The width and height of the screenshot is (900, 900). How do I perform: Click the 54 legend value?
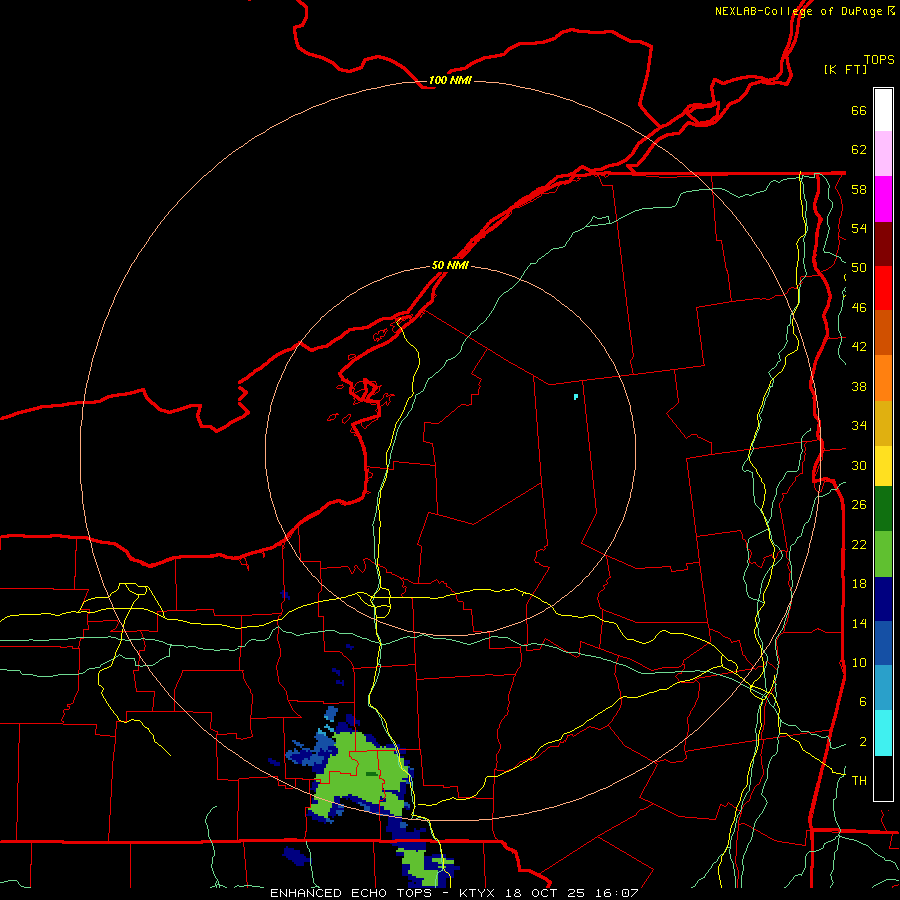pos(859,228)
